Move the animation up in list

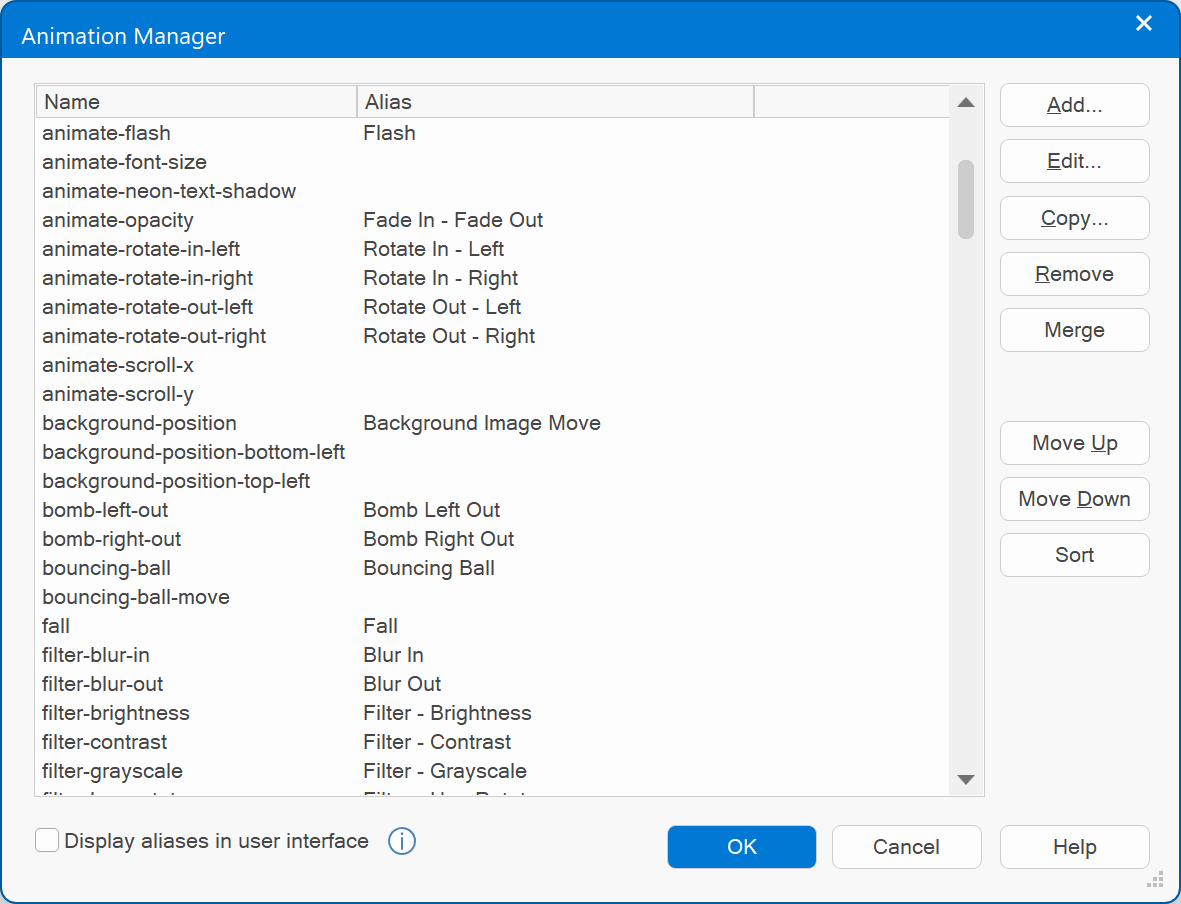[x=1074, y=443]
